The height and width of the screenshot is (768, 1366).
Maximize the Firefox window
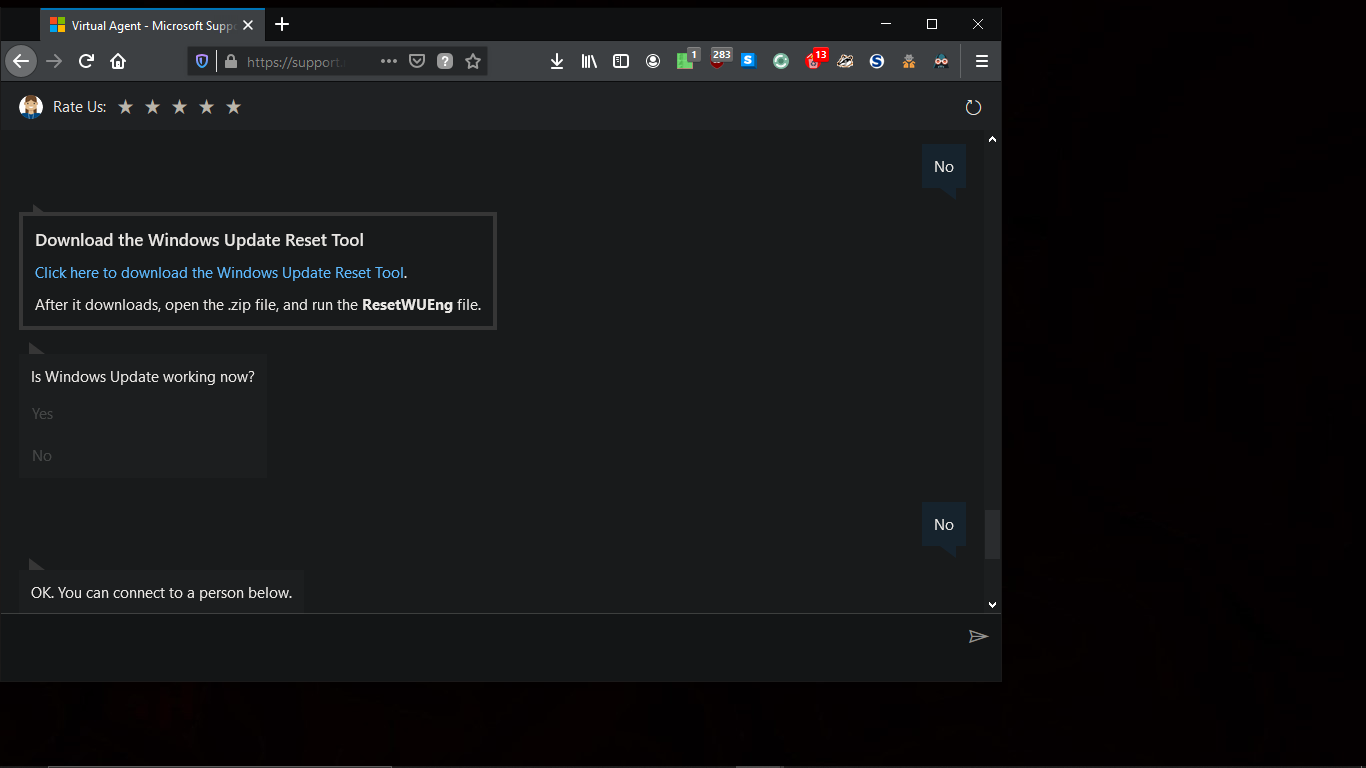932,24
